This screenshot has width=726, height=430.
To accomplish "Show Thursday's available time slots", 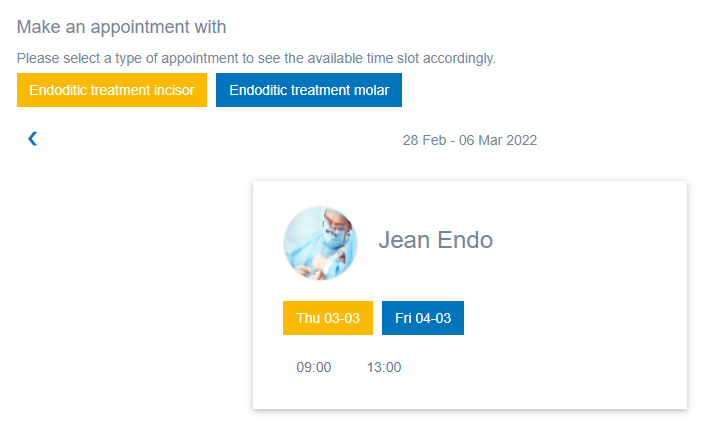I will (328, 318).
